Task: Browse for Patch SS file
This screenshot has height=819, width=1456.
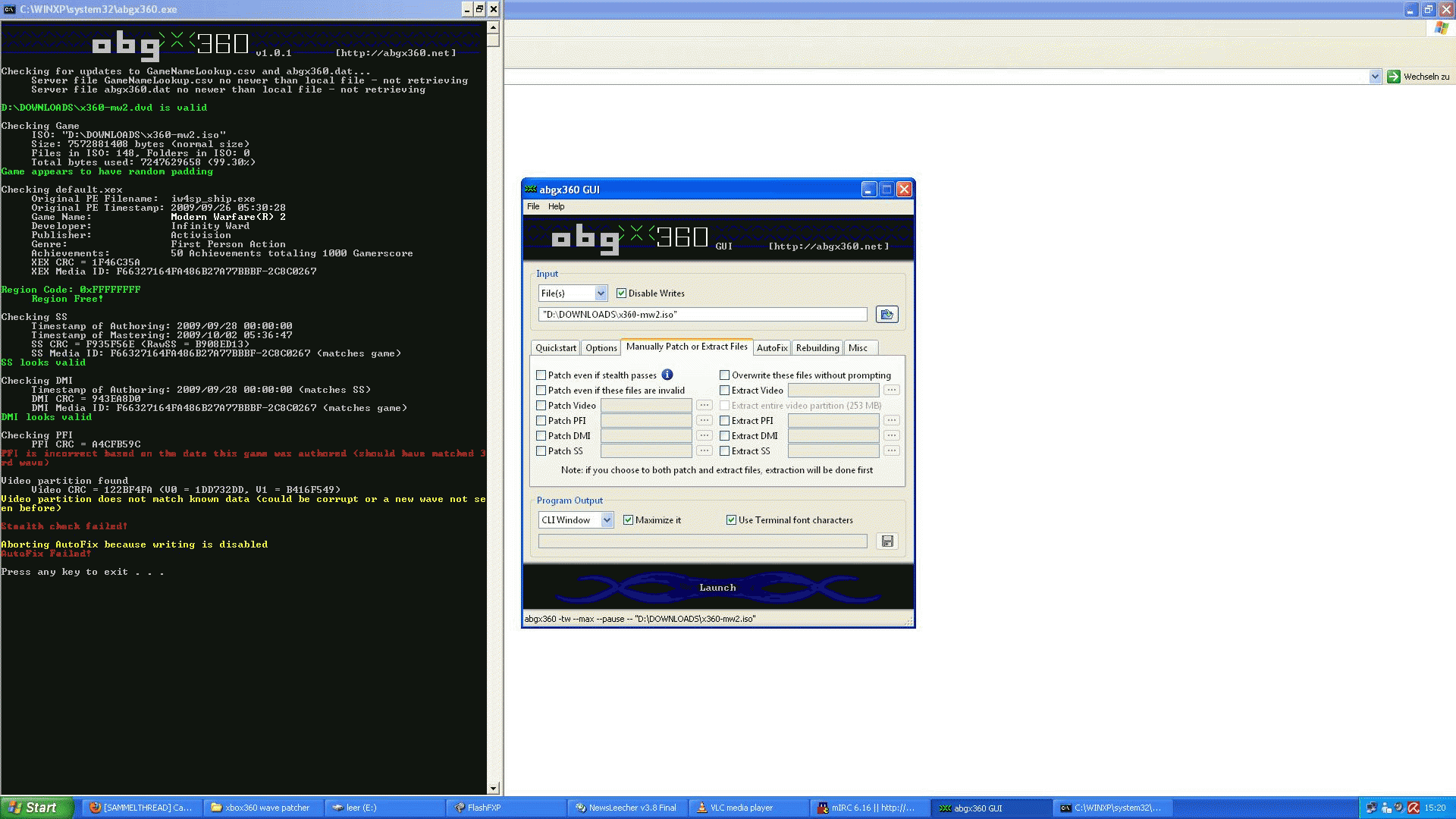Action: (x=704, y=450)
